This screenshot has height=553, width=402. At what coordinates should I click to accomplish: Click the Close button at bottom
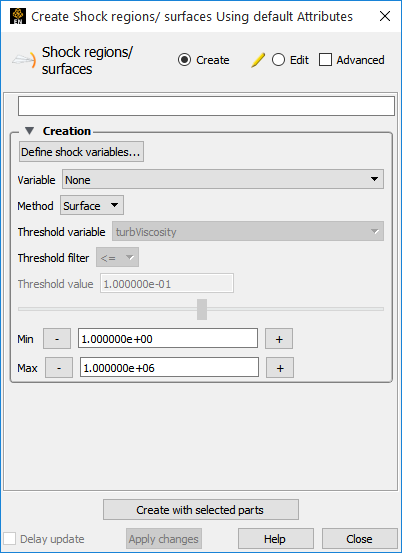(x=360, y=539)
